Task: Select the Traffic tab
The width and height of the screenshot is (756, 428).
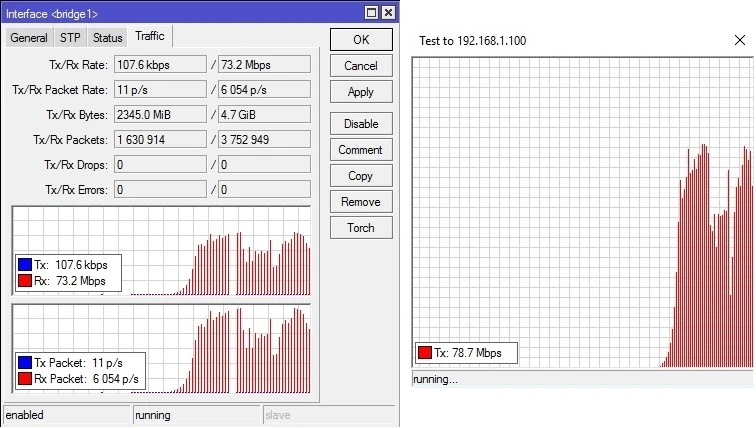Action: (149, 37)
